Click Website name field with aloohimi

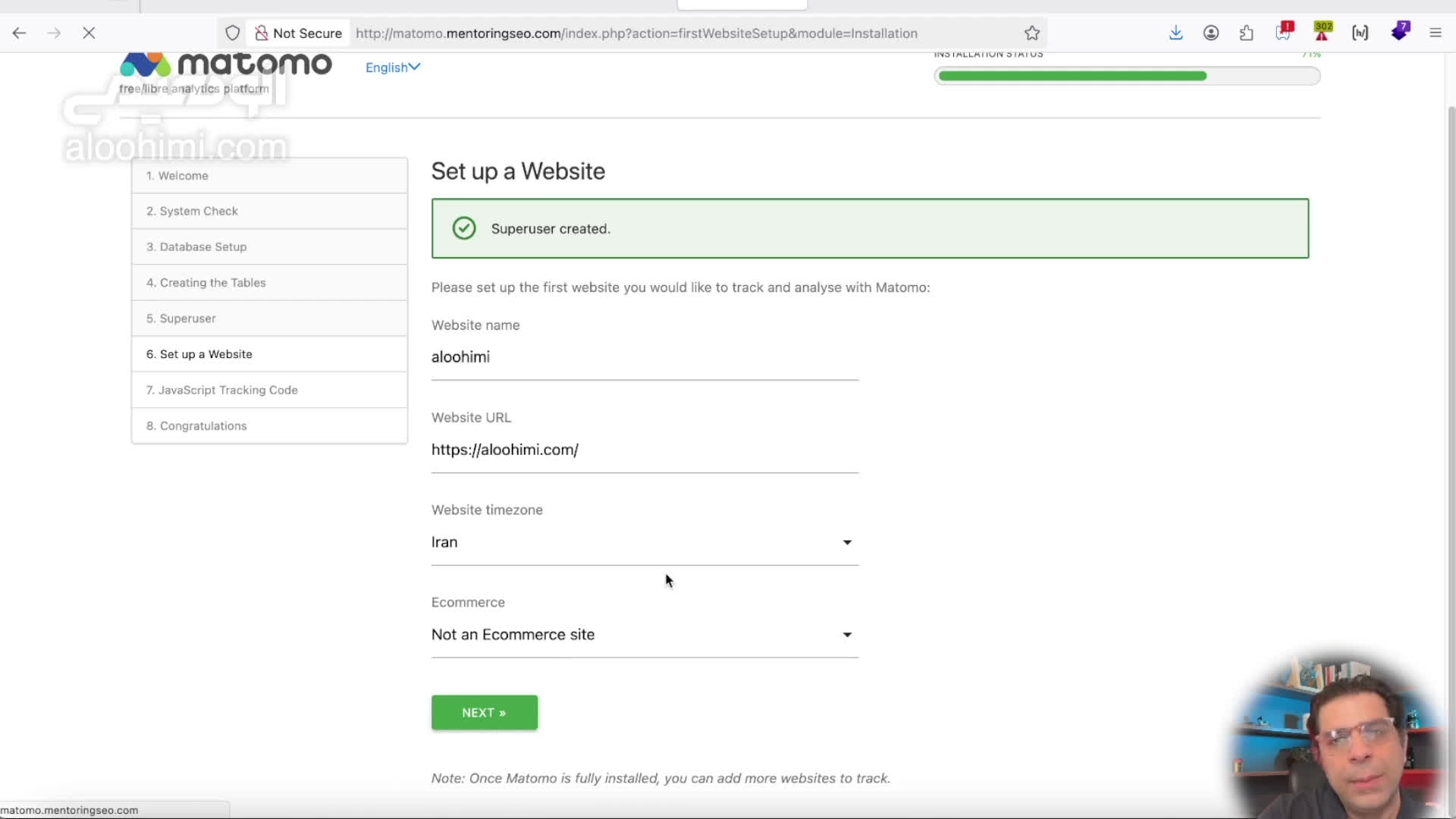point(645,357)
